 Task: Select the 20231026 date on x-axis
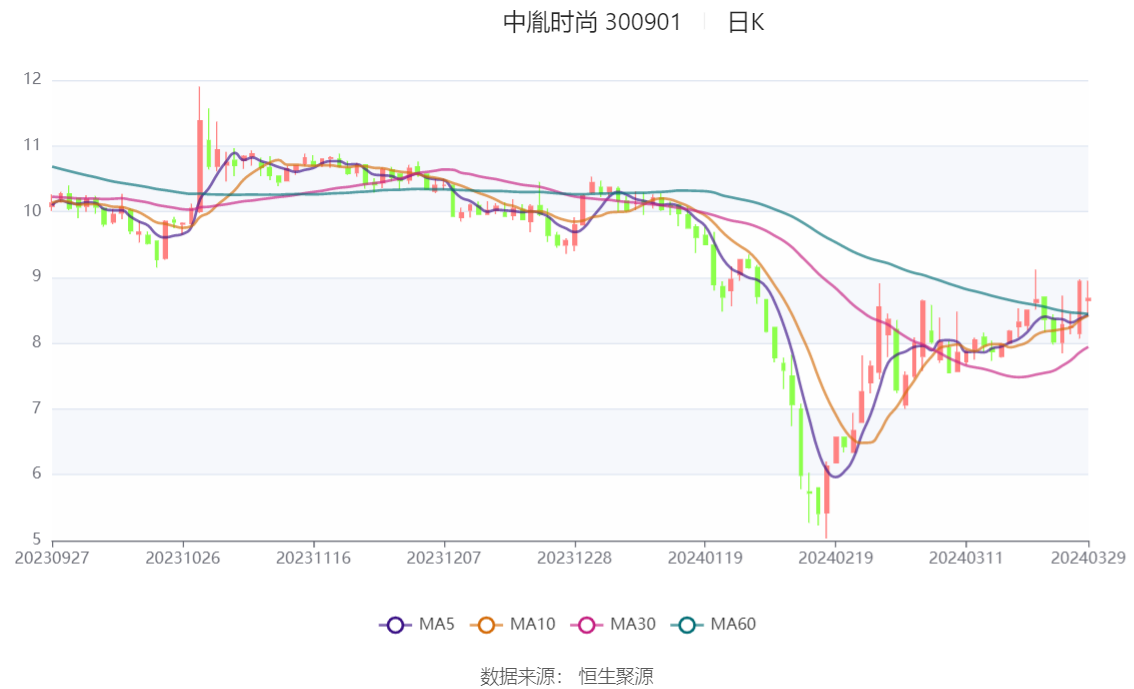point(183,558)
